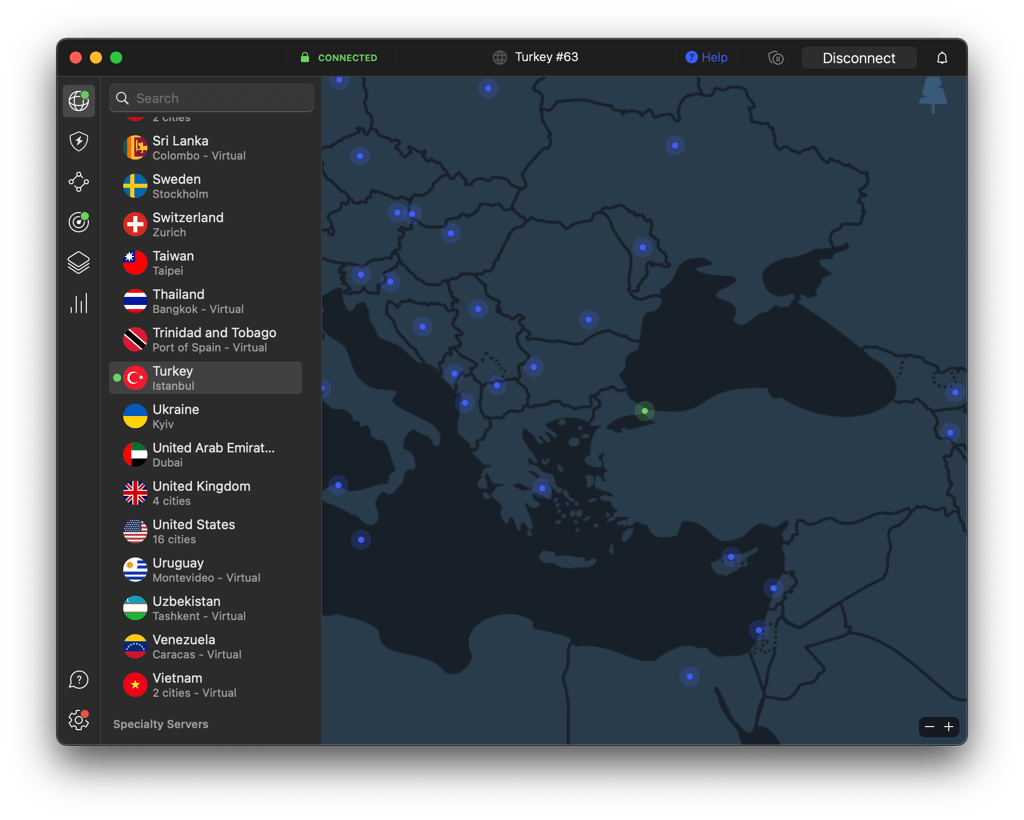Click the Sri Lanka flag icon
This screenshot has width=1024, height=820.
tap(135, 148)
